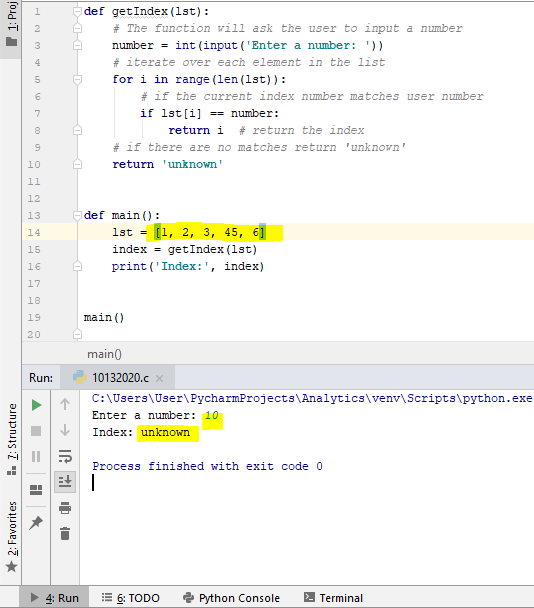Toggle scroll to end of output
This screenshot has height=608, width=534.
(65, 482)
